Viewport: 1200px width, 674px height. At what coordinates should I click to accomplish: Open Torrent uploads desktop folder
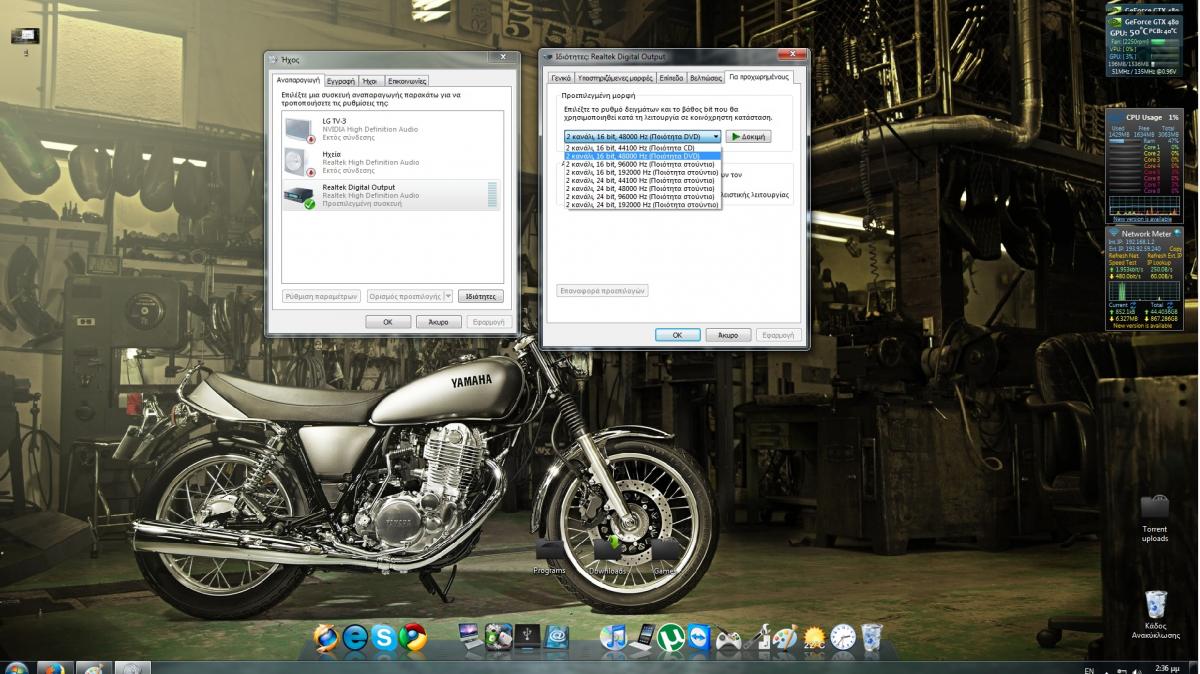coord(1155,517)
